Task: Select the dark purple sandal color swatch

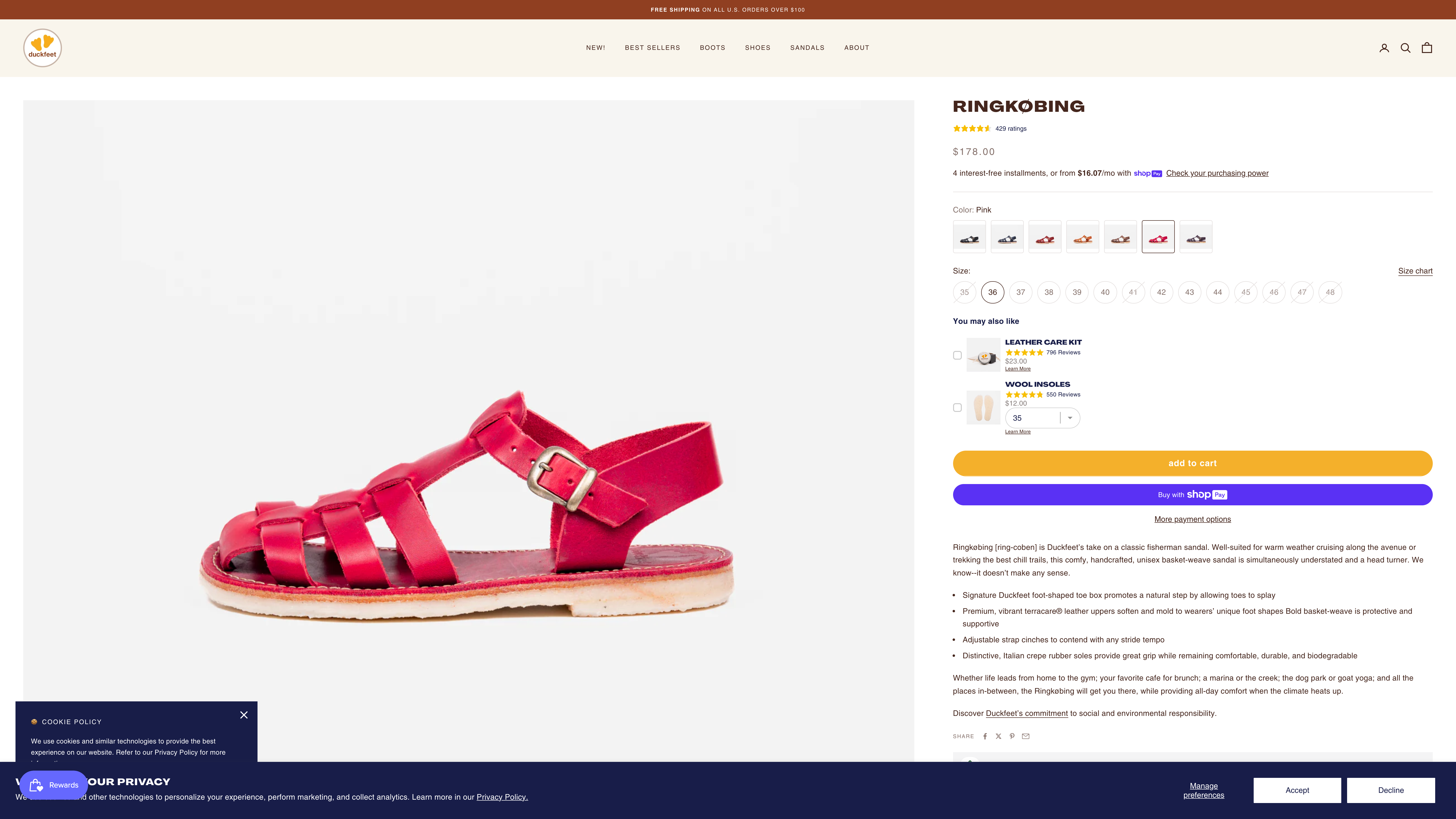Action: 1196,237
